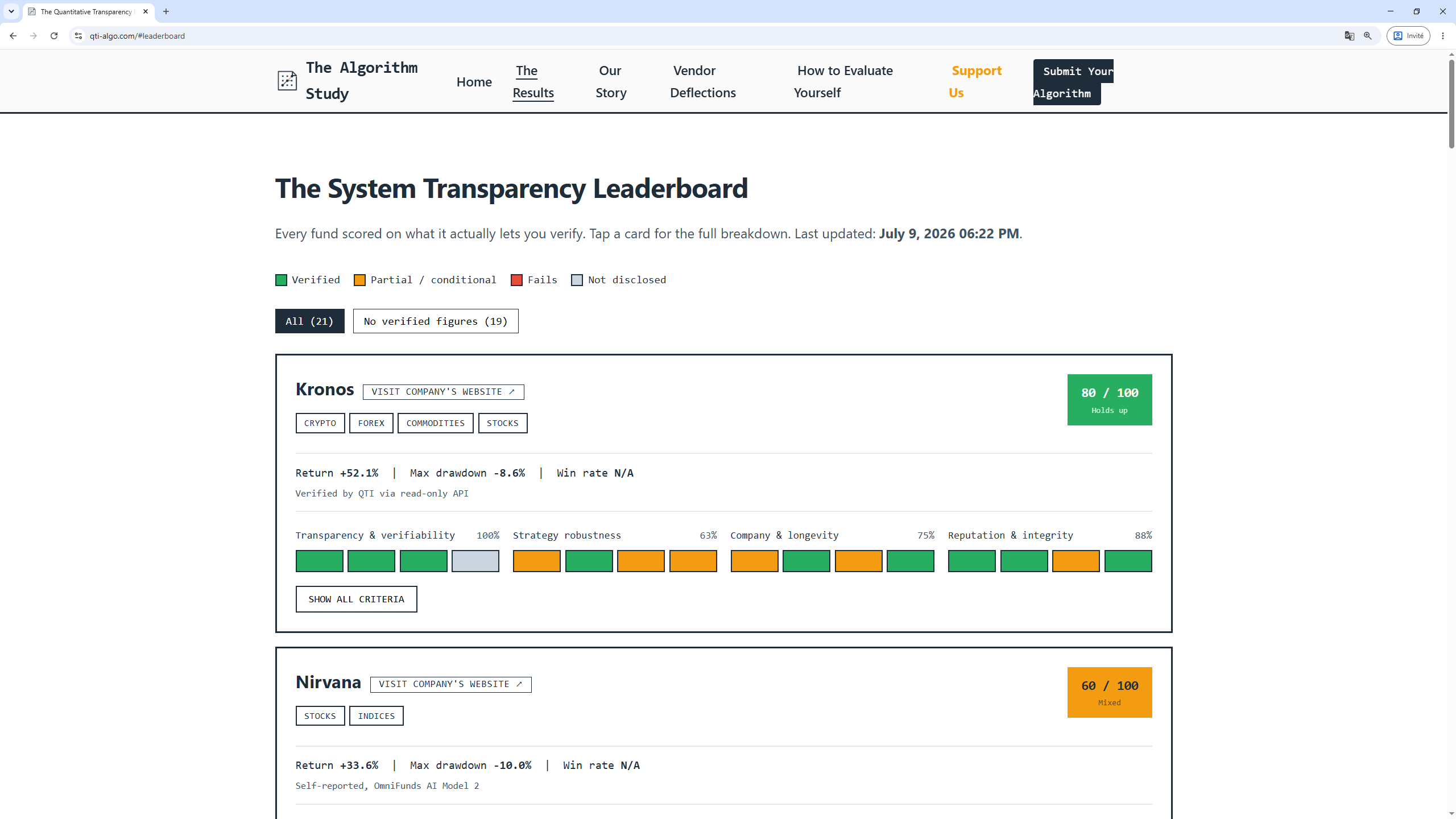Click the Fails red legend swatch
1456x819 pixels.
pyautogui.click(x=516, y=280)
